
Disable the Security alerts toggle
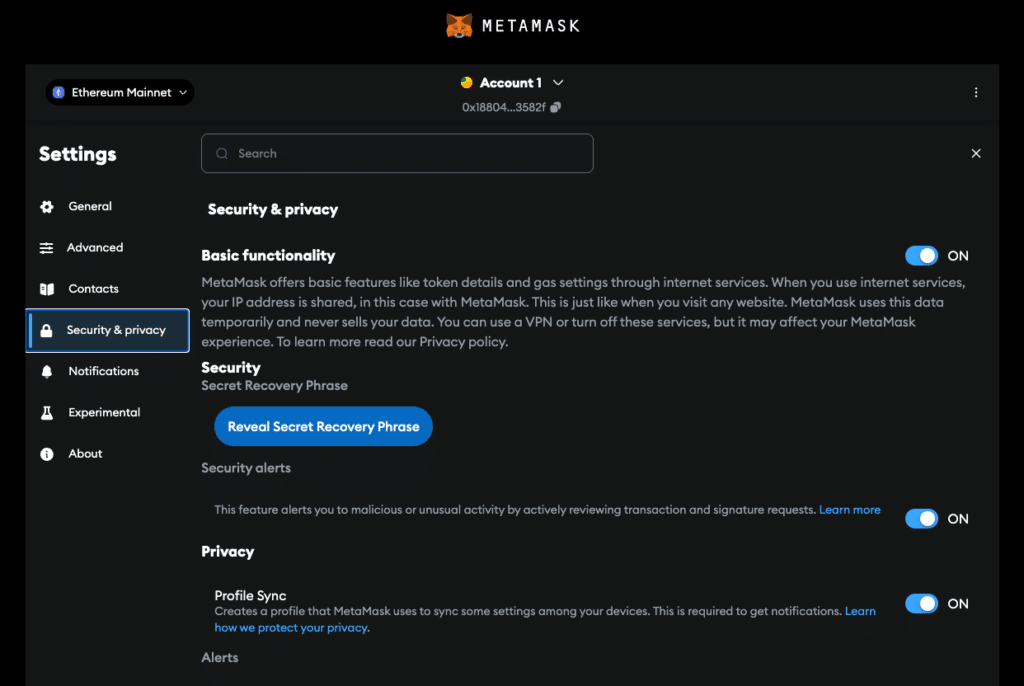coord(922,519)
